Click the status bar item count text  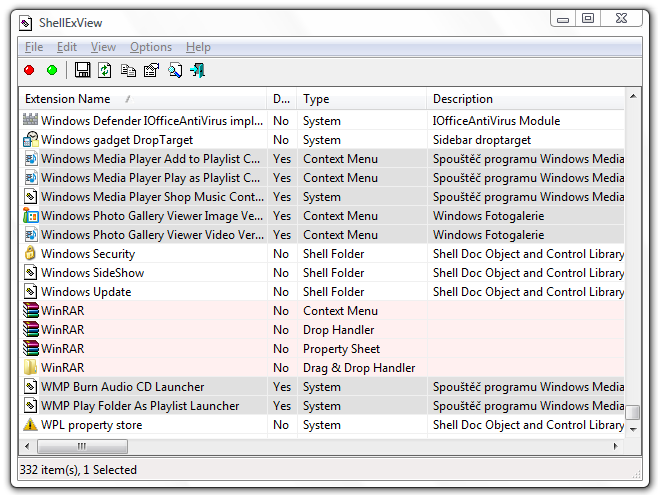[78, 469]
